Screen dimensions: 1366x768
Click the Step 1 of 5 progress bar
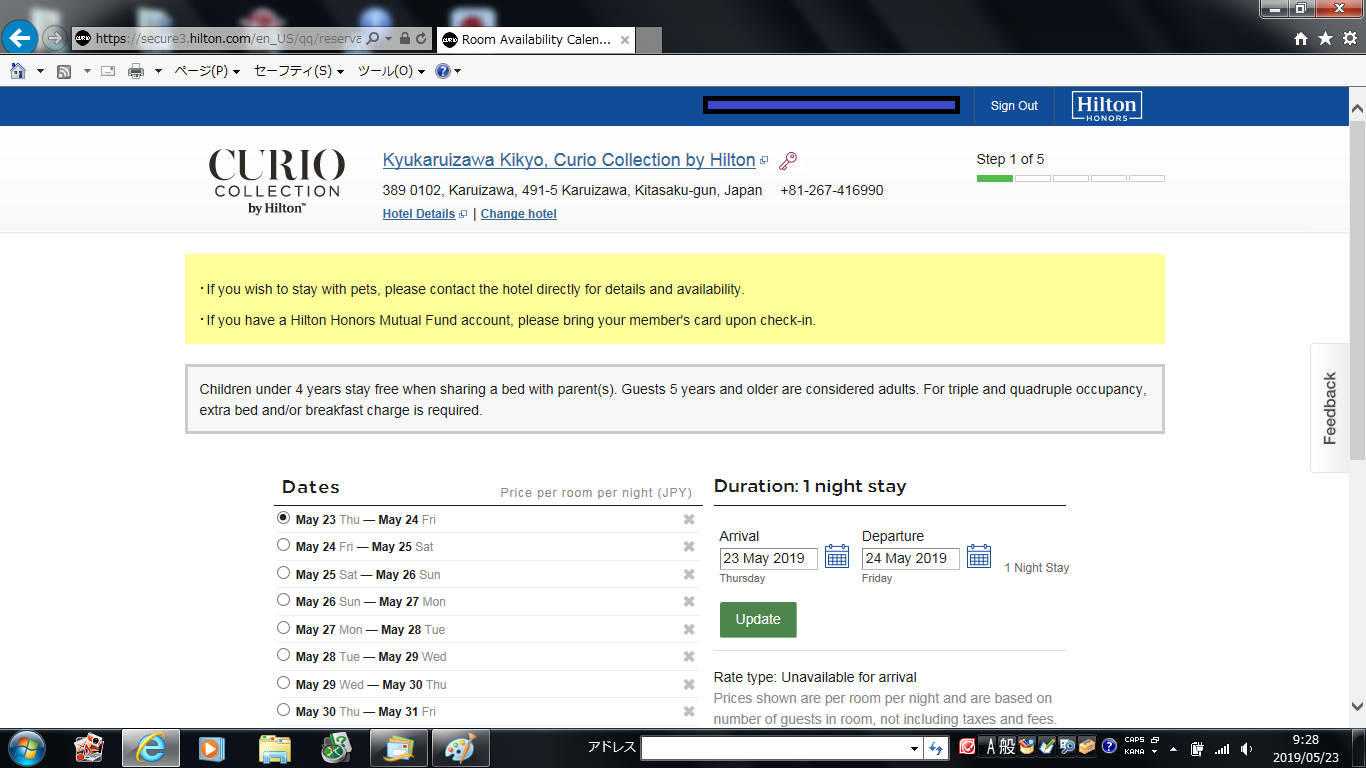[x=1071, y=178]
